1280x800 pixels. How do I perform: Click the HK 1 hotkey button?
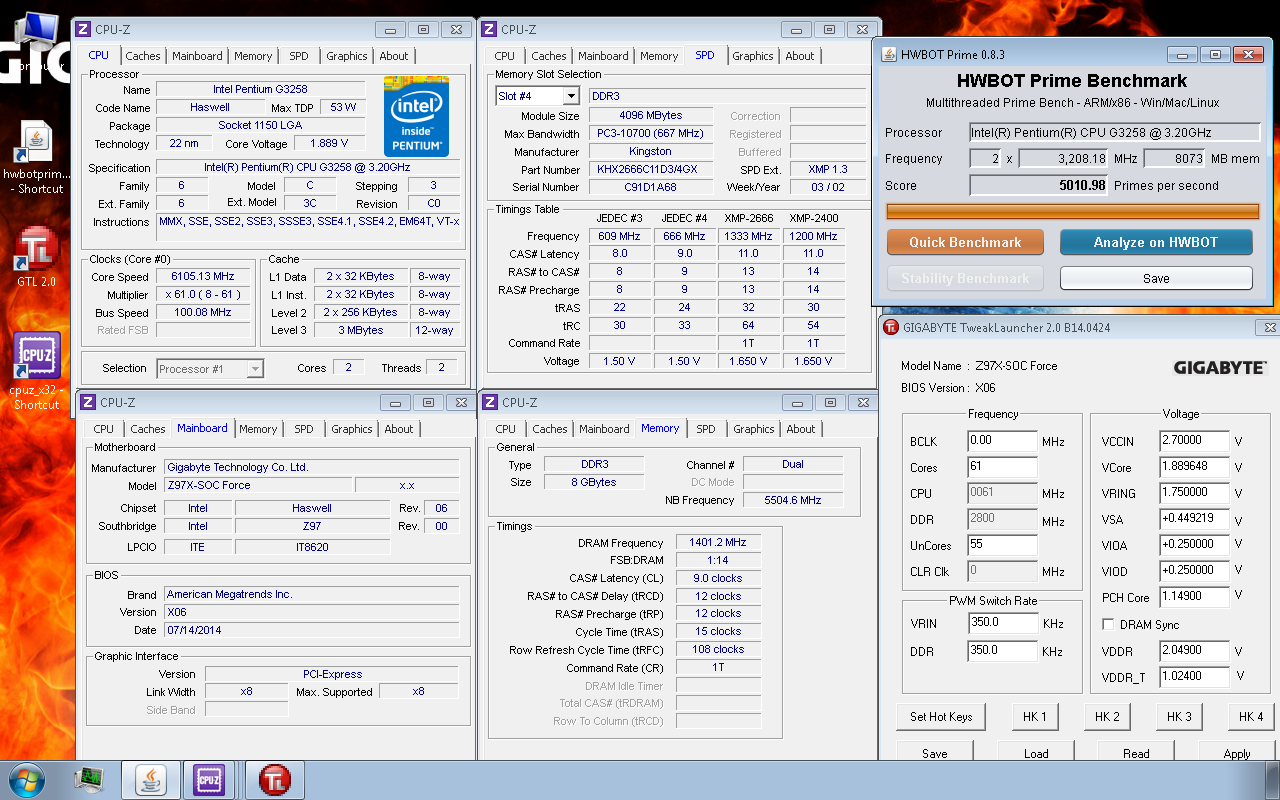(x=1035, y=716)
